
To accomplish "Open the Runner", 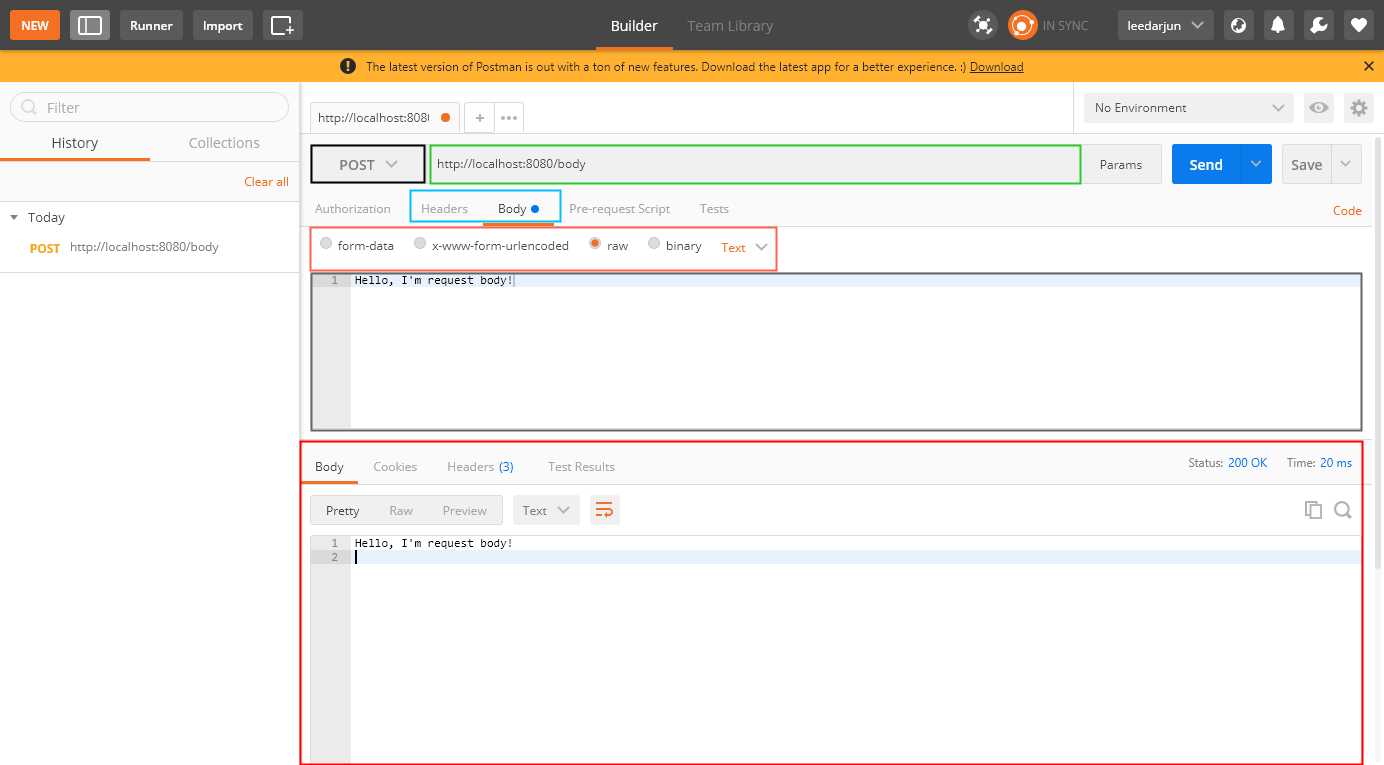I will (x=151, y=25).
